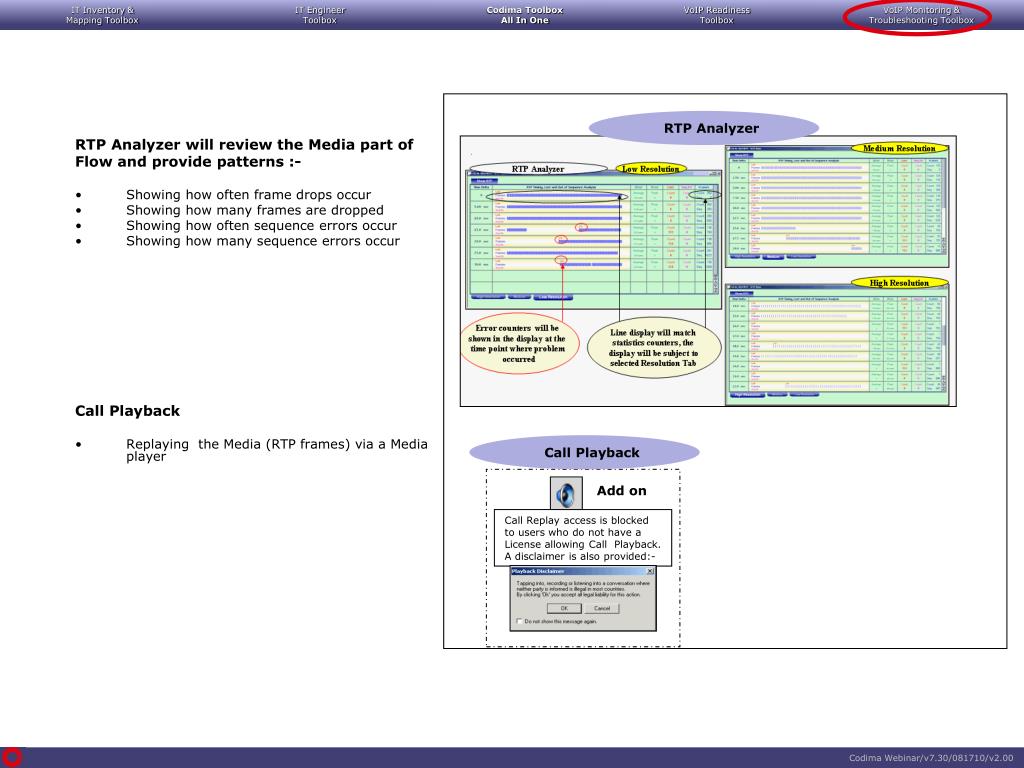Image resolution: width=1024 pixels, height=768 pixels.
Task: Click 'Showing how many frames are dropped'
Action: pos(255,210)
